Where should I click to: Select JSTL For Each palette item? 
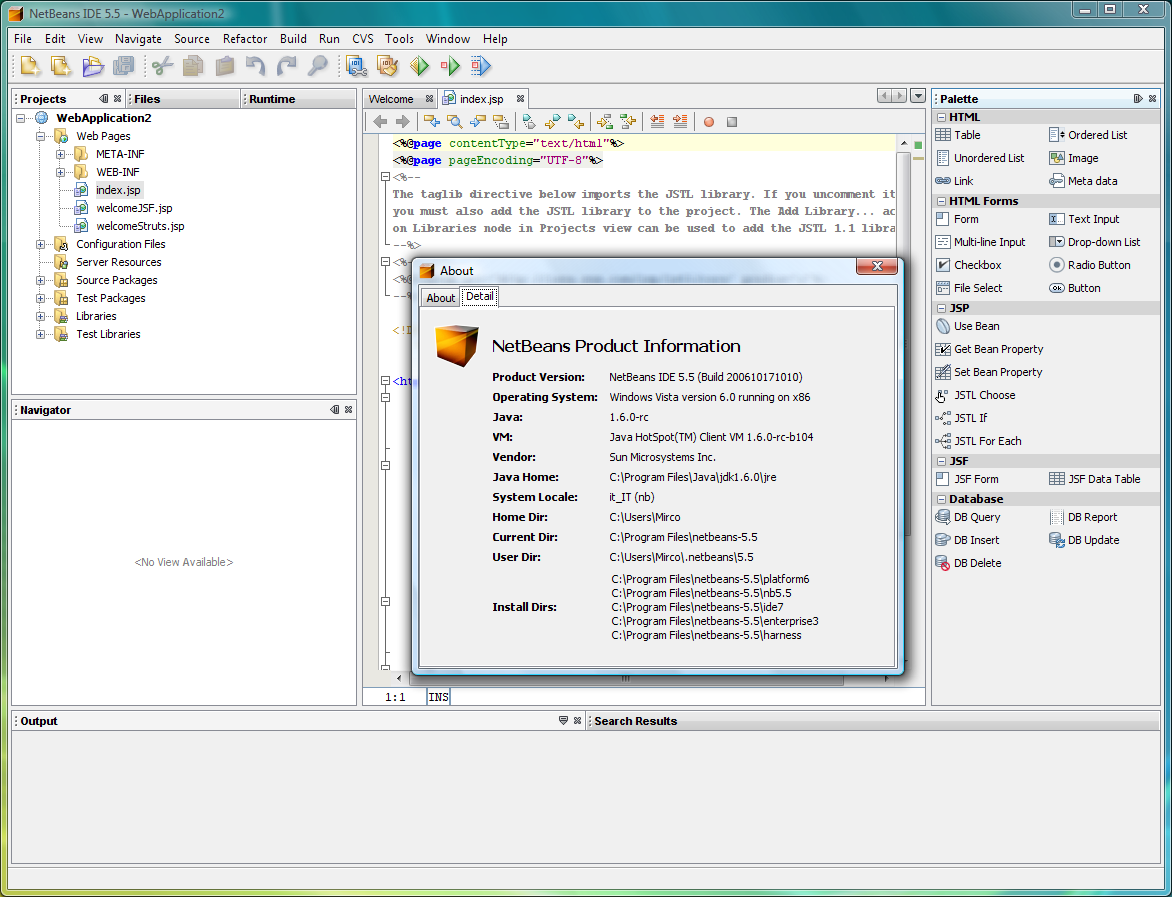[x=978, y=441]
